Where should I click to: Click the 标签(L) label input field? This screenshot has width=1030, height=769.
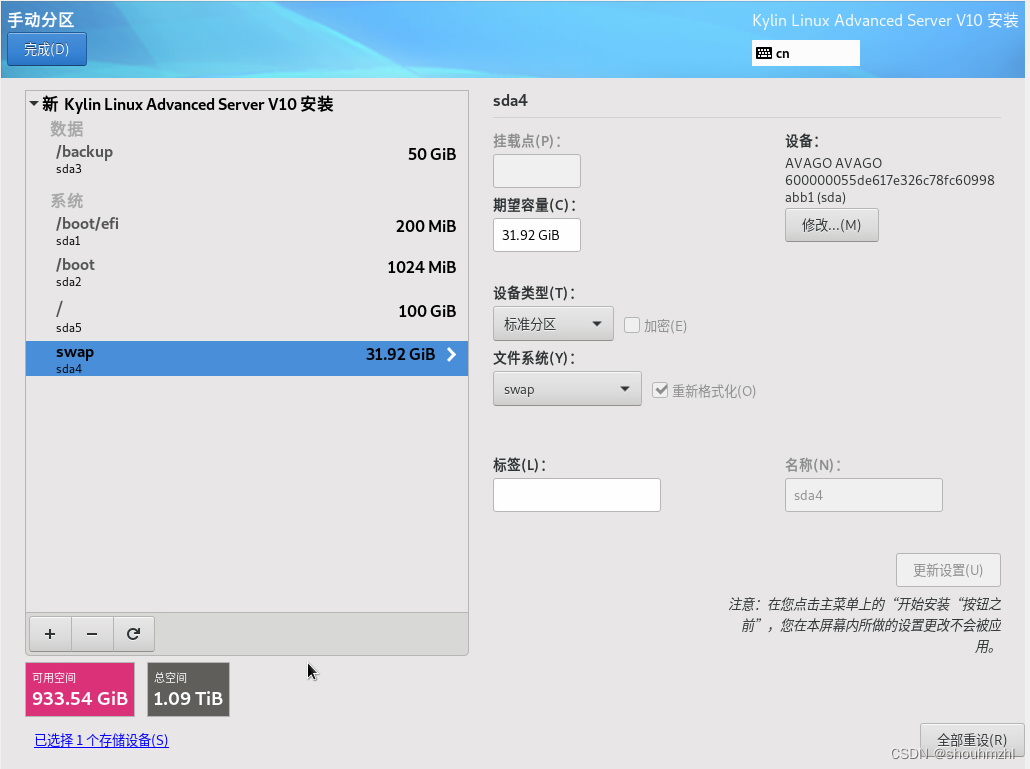click(577, 495)
